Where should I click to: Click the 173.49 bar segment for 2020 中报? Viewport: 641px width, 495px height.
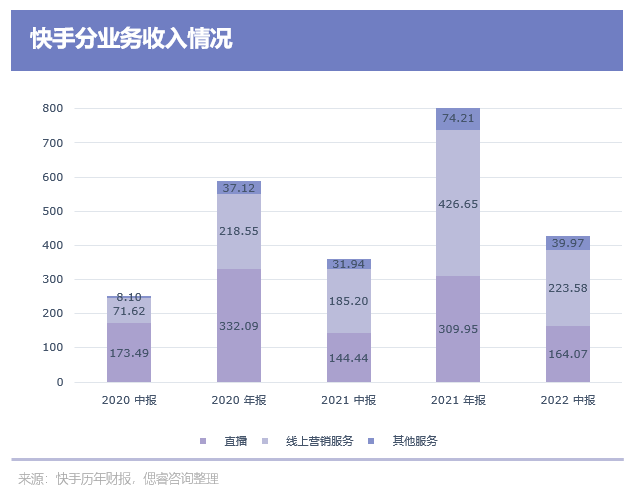pos(129,352)
